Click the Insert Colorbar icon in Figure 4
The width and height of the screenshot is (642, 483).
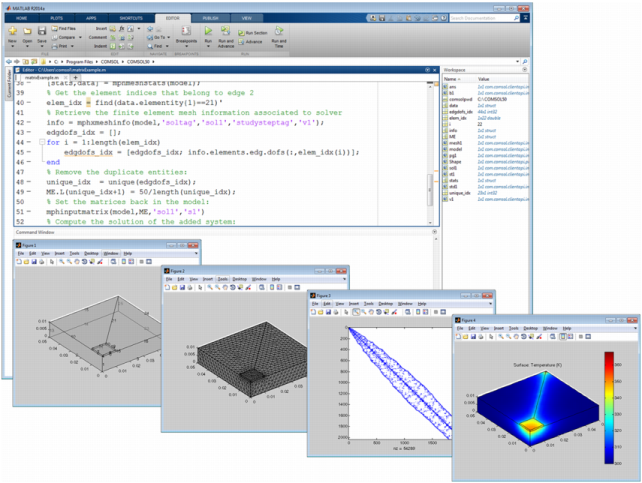pyautogui.click(x=563, y=336)
